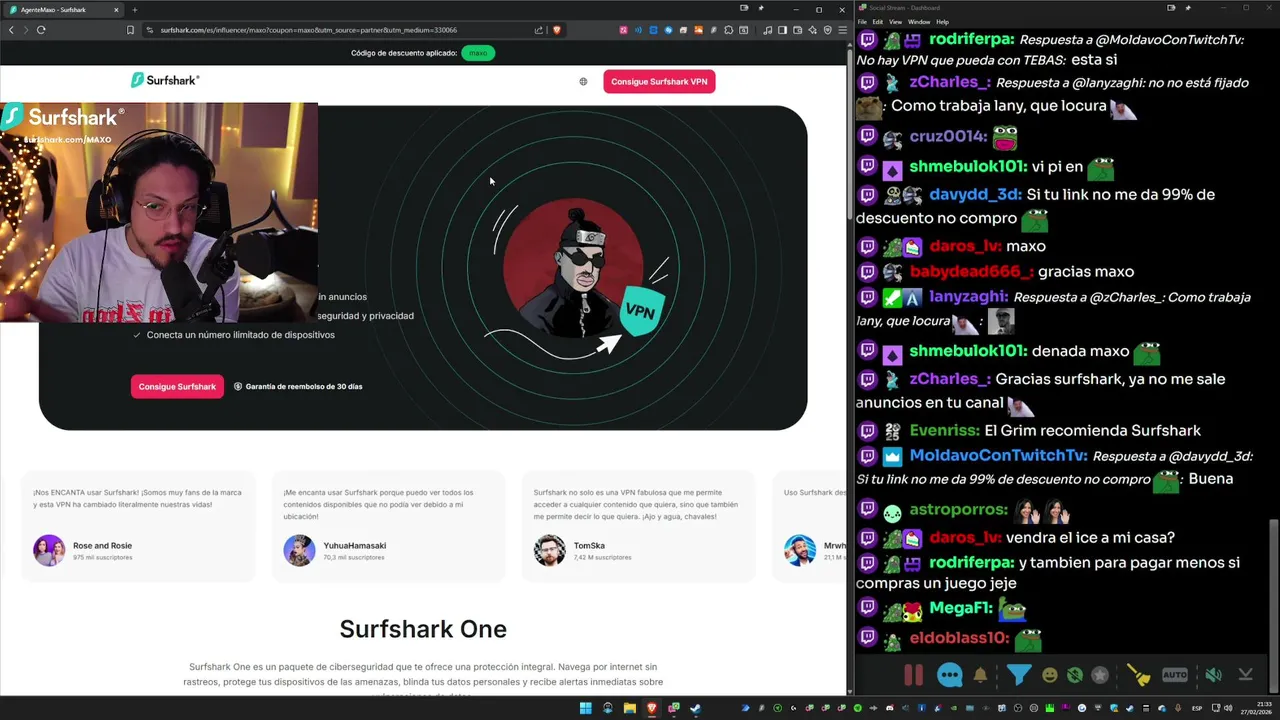This screenshot has height=720, width=1280.
Task: Open the taskbar volume speaker icon
Action: pyautogui.click(x=1228, y=708)
